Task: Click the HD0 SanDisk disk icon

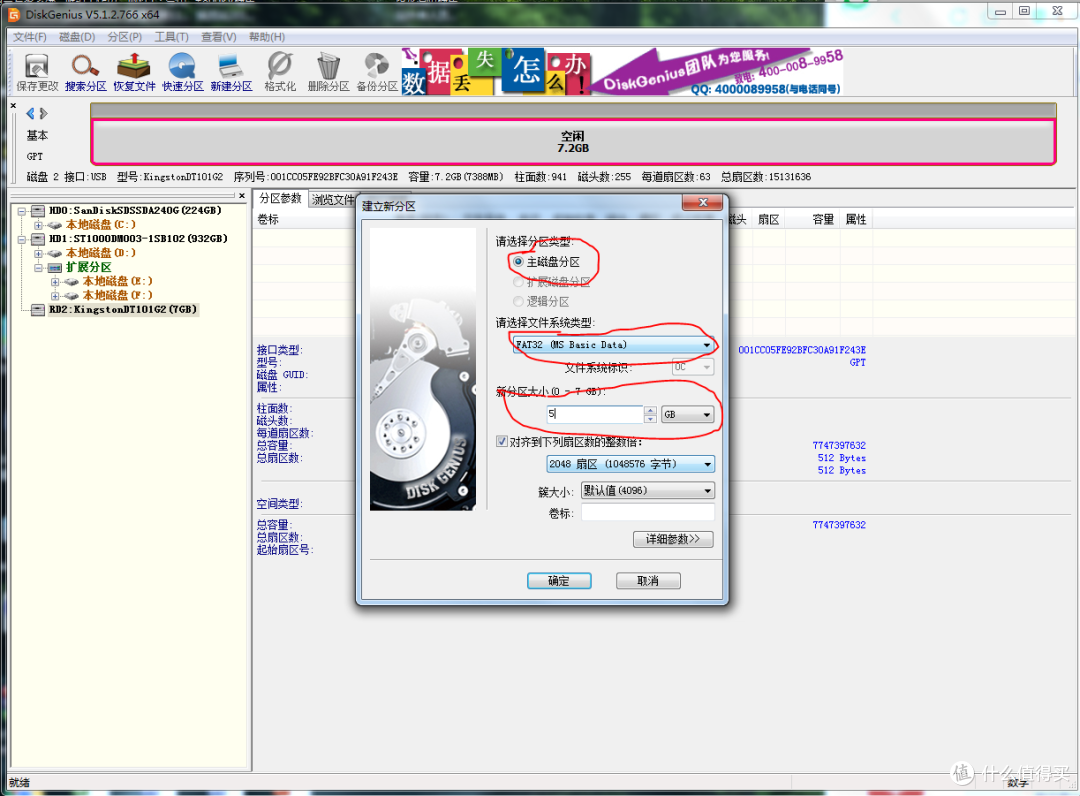Action: tap(39, 211)
